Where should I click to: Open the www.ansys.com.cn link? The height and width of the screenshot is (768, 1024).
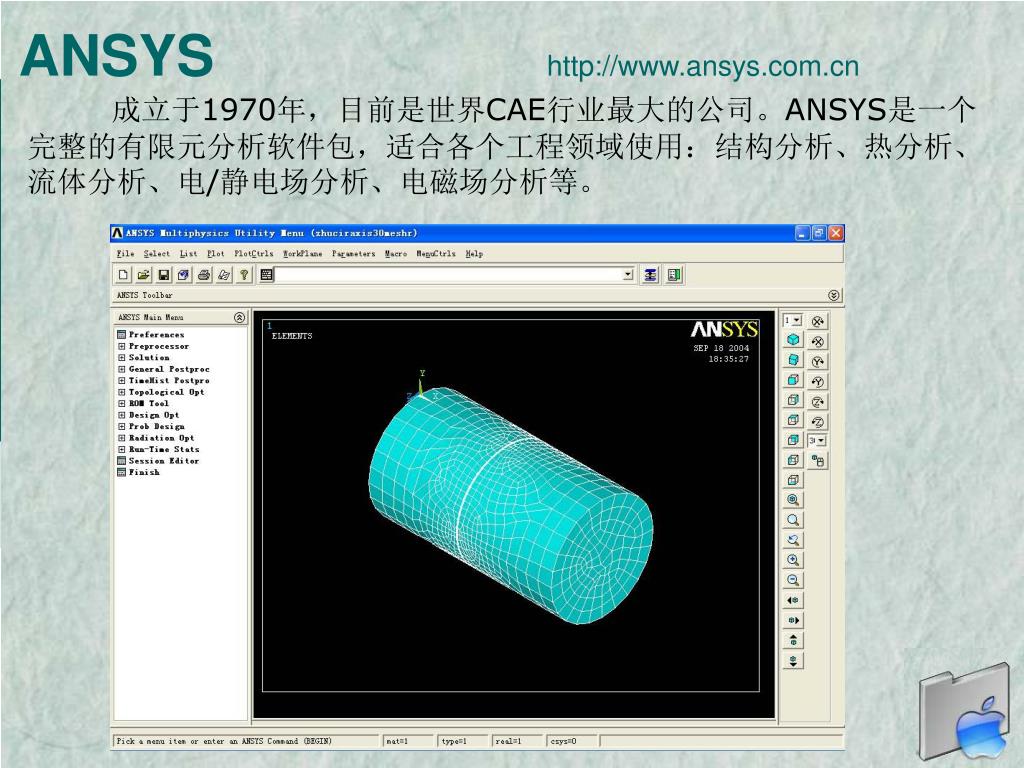[x=703, y=67]
